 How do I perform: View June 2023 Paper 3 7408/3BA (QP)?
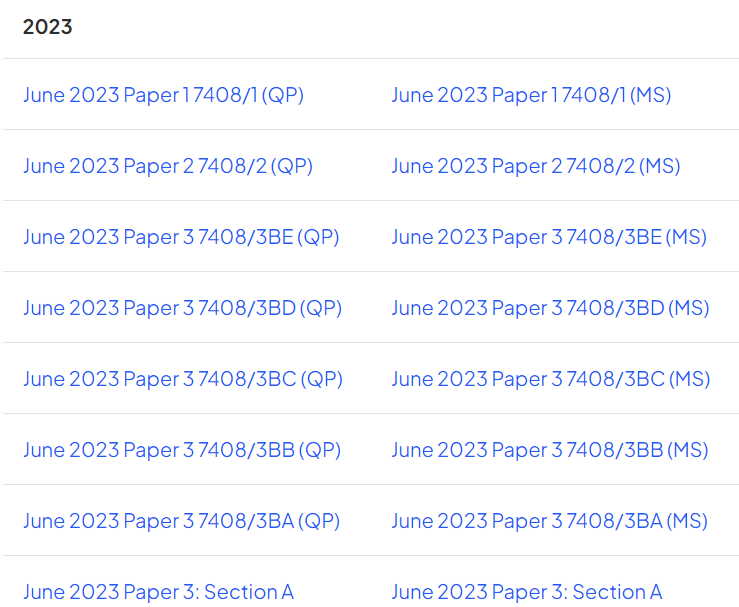point(182,522)
